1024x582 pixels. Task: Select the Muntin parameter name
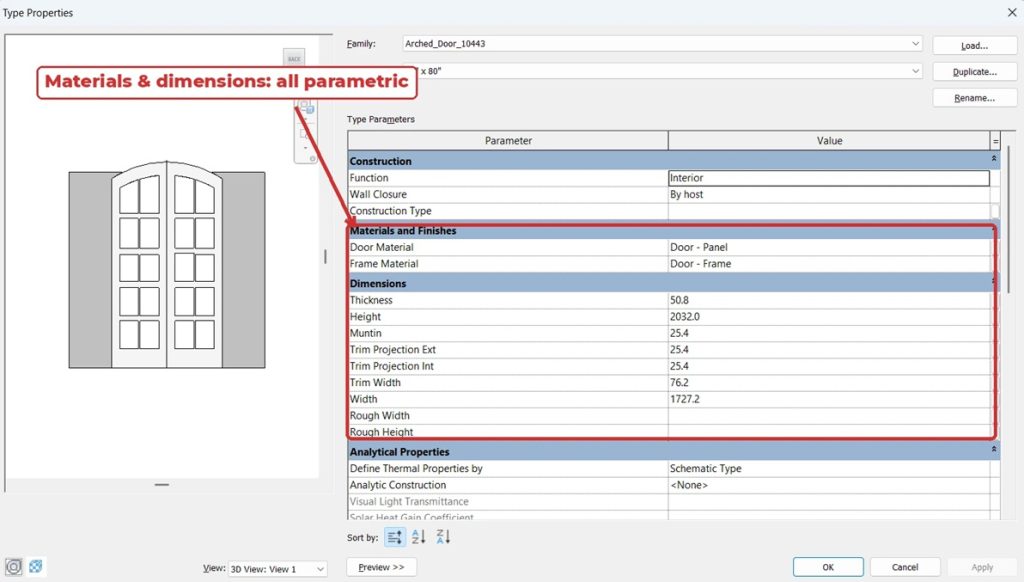[x=366, y=333]
